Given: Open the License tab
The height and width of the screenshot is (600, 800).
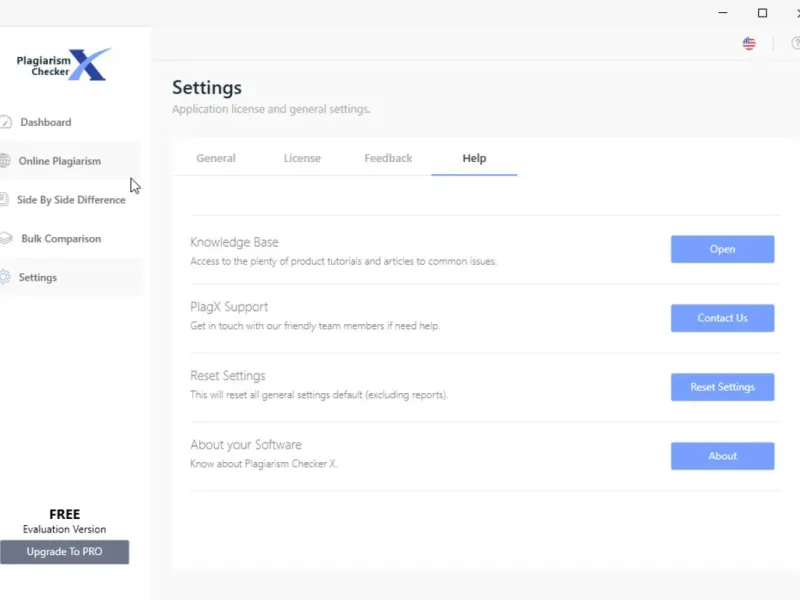Looking at the screenshot, I should click(x=302, y=158).
